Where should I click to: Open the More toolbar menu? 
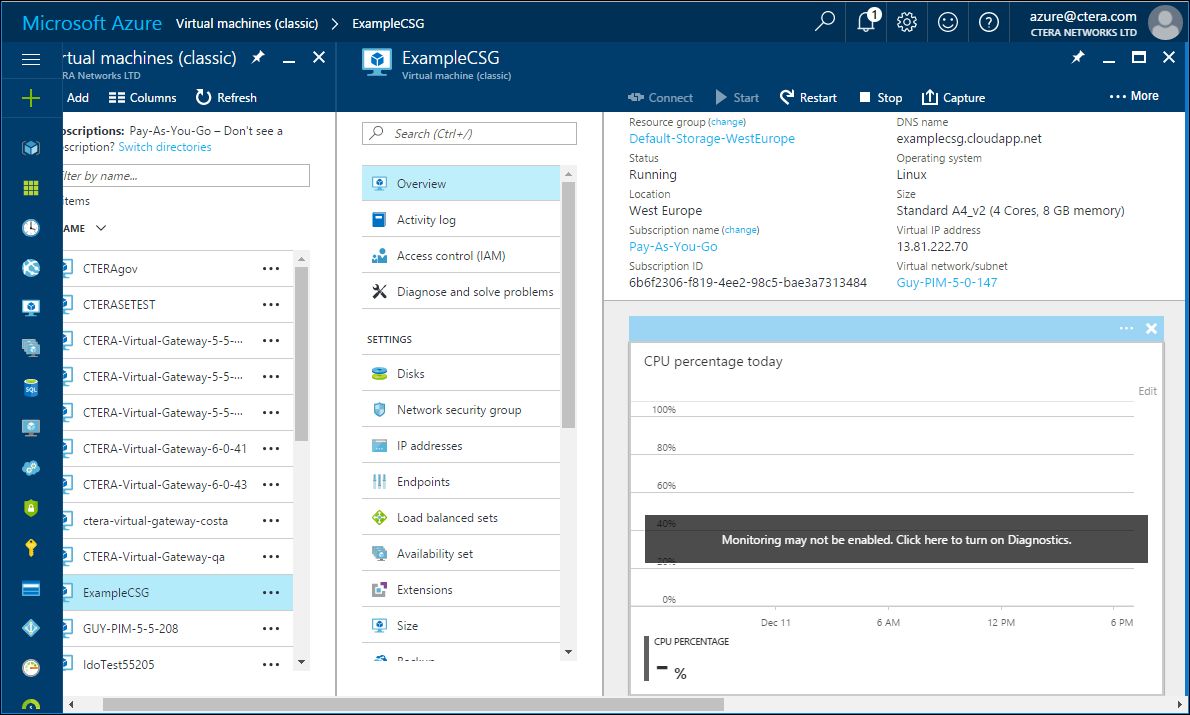click(x=1134, y=96)
